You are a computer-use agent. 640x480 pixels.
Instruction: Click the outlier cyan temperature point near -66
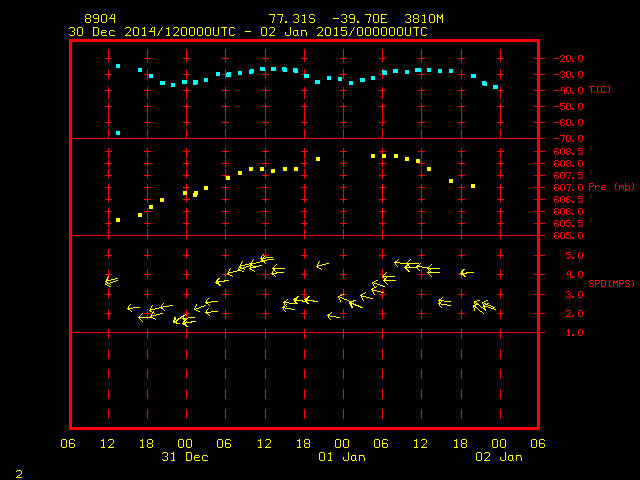[x=118, y=133]
